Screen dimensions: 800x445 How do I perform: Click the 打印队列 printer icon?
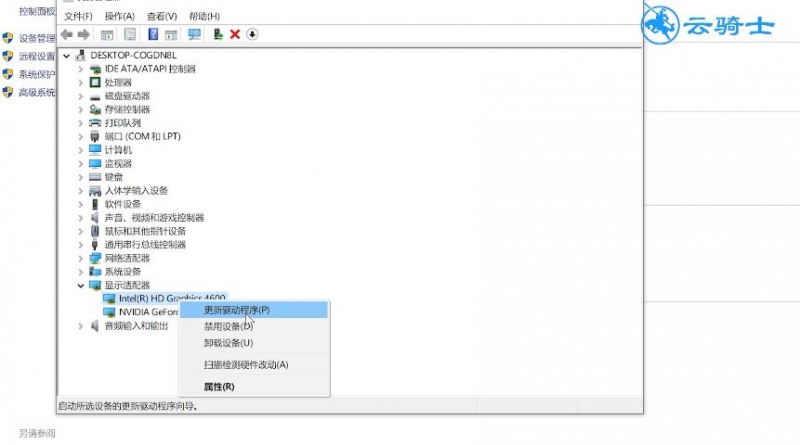pos(95,123)
